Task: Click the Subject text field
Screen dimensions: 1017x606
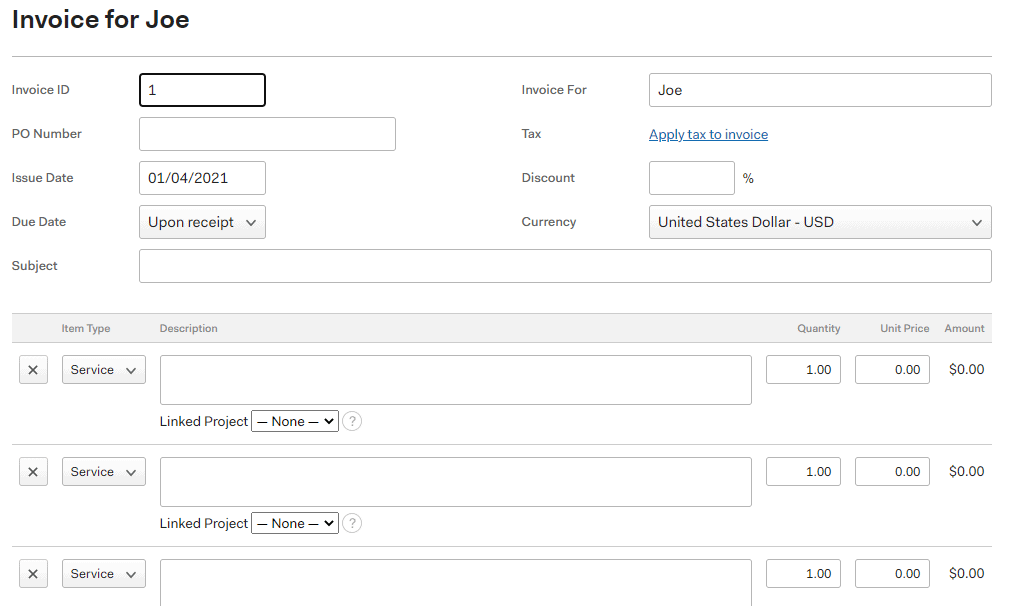Action: point(565,266)
